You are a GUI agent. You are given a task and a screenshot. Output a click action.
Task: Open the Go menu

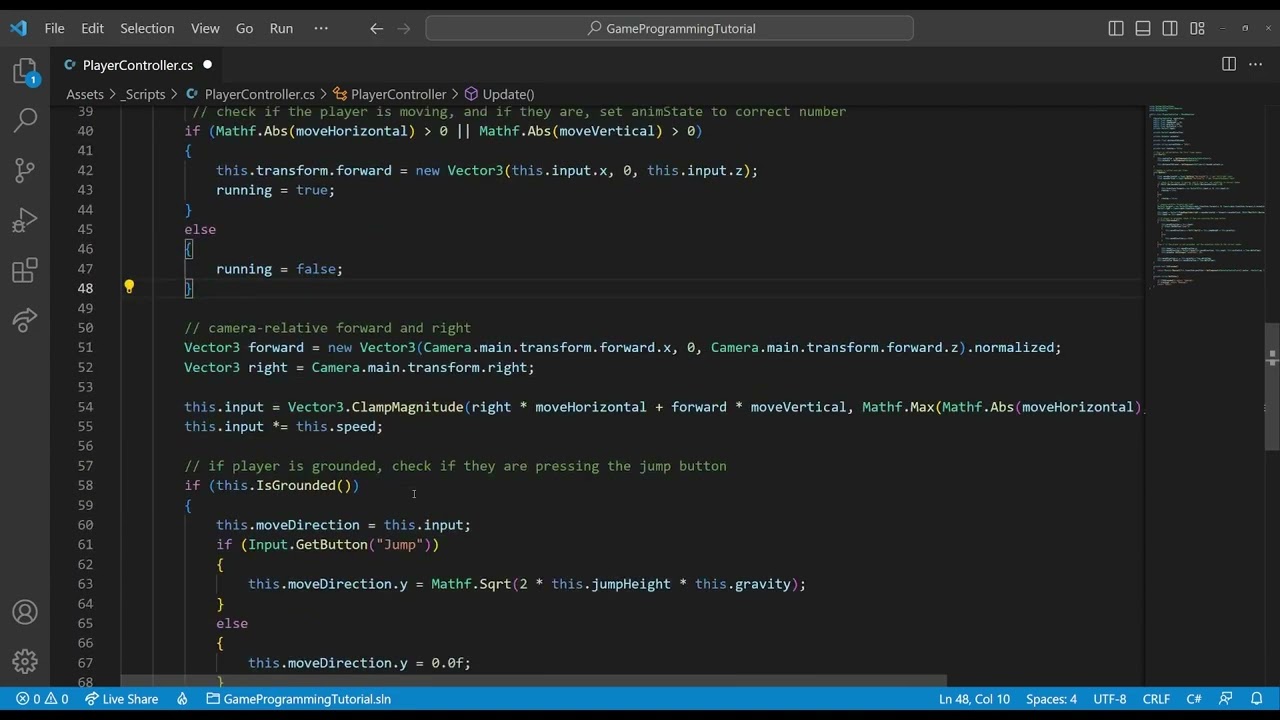pos(244,28)
